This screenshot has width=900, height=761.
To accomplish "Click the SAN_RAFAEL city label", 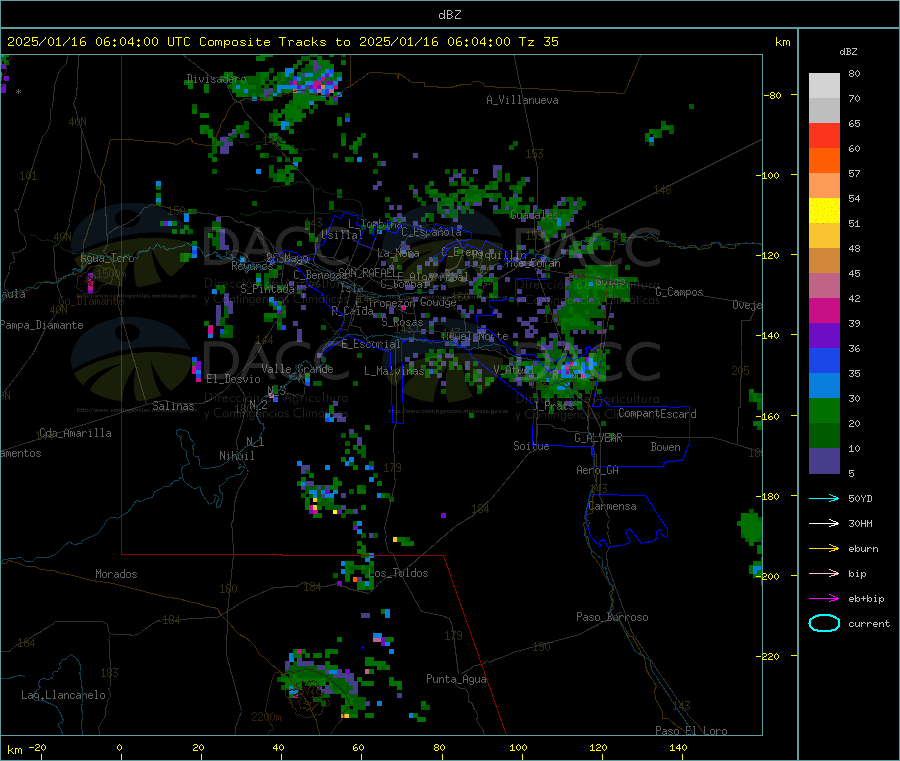I will (x=366, y=272).
